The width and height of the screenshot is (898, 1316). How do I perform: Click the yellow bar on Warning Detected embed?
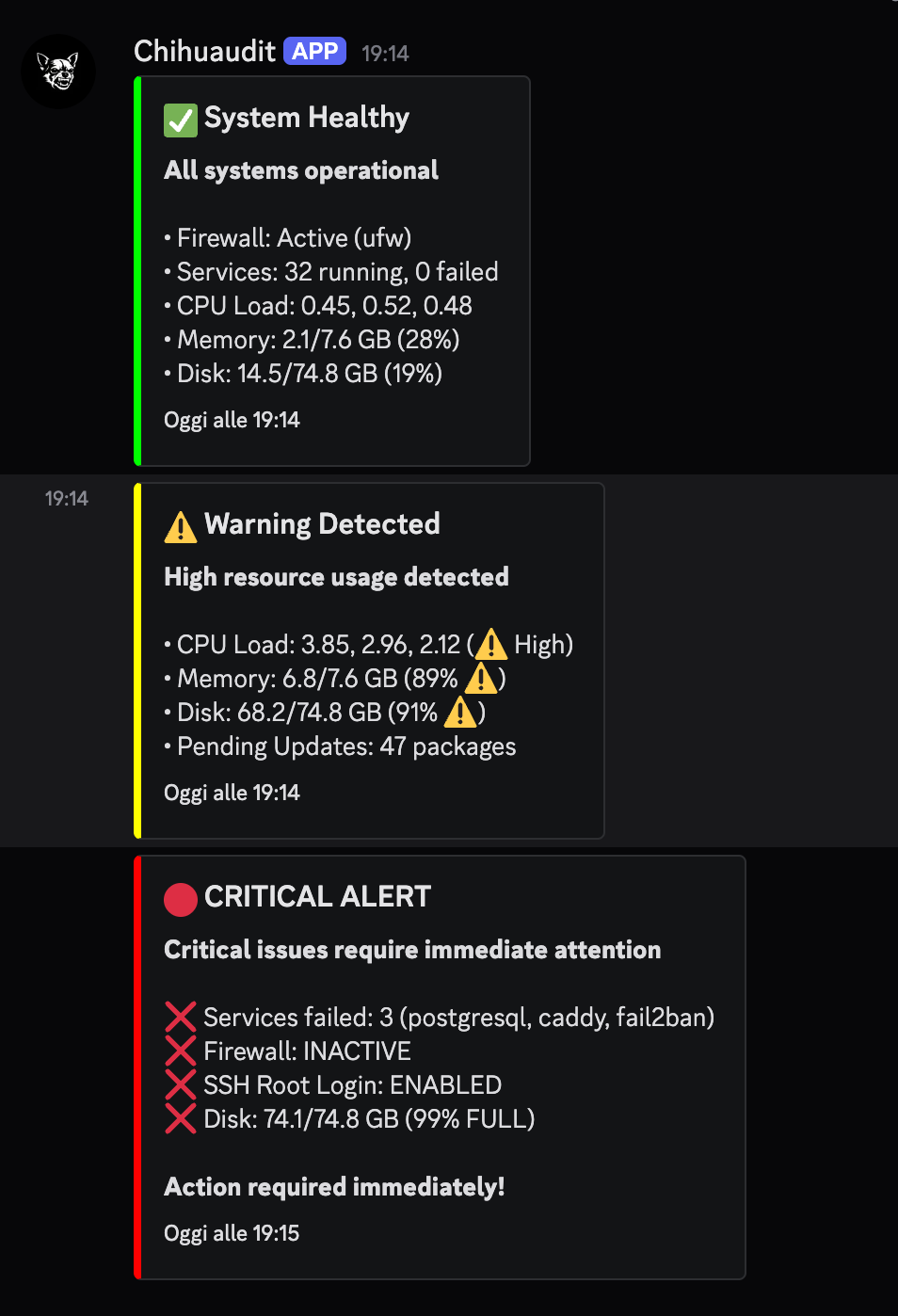137,659
